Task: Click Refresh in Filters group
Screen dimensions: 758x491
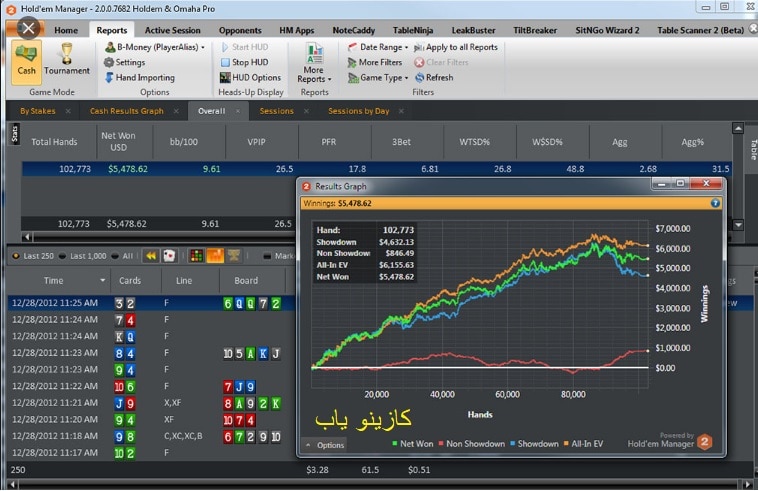Action: pos(434,77)
